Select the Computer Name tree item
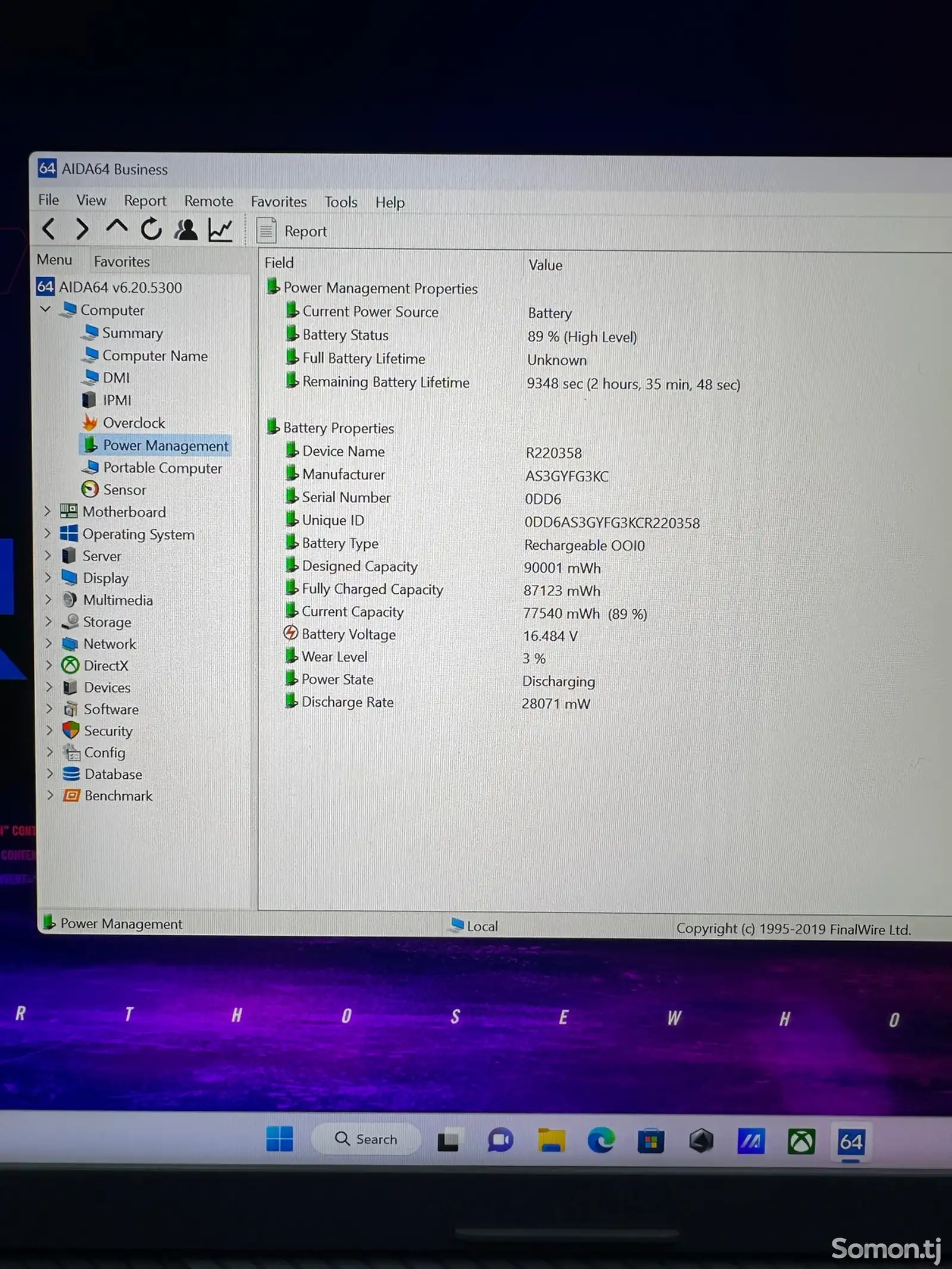 tap(146, 356)
